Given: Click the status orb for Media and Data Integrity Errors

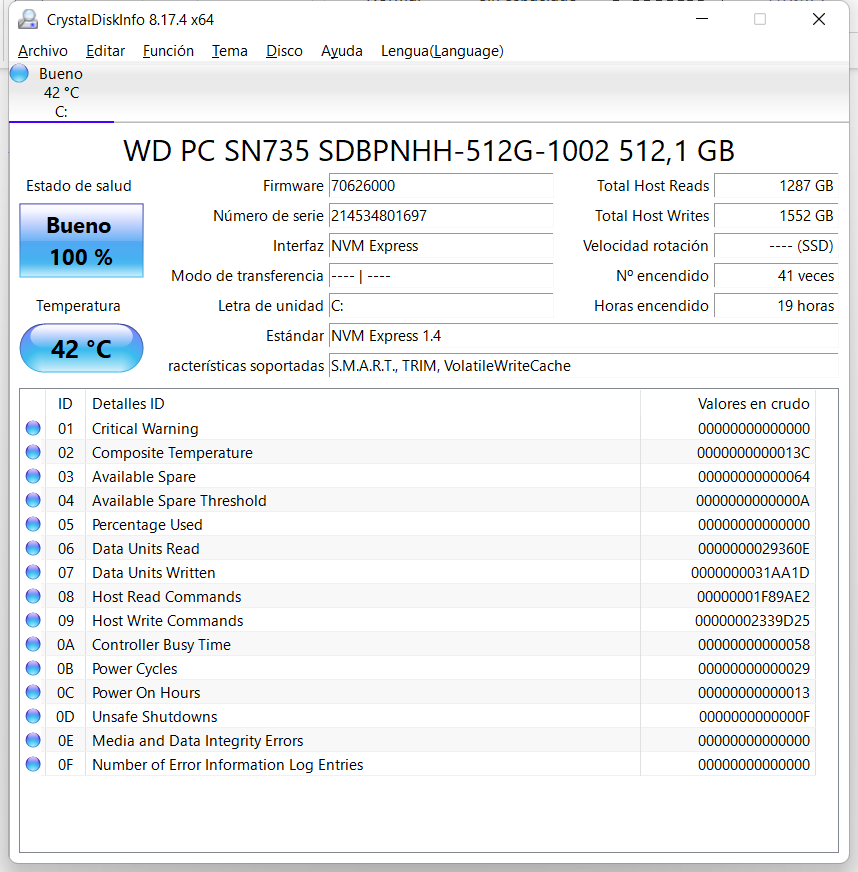Looking at the screenshot, I should [33, 740].
